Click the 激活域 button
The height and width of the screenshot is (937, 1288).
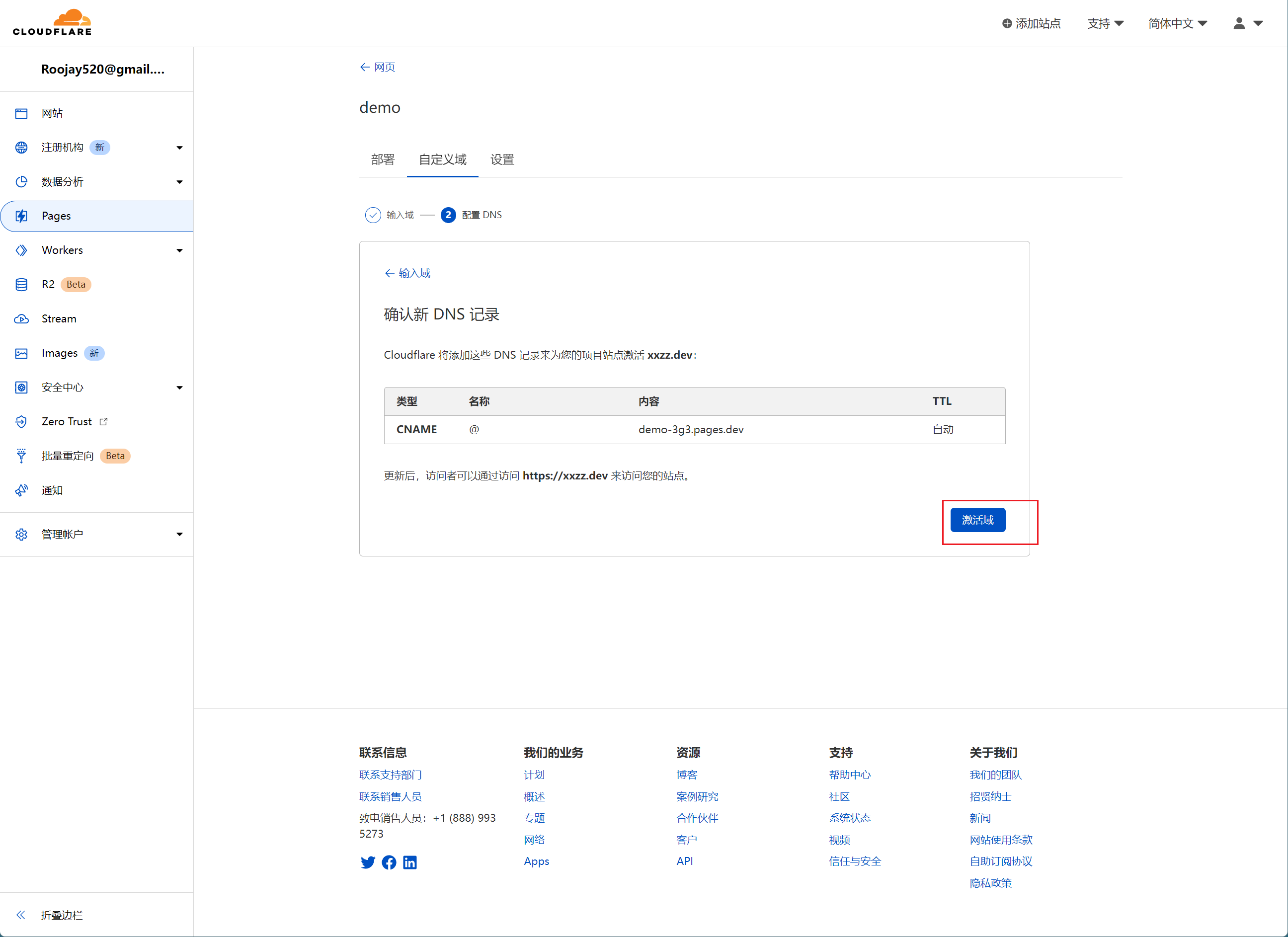pyautogui.click(x=977, y=520)
